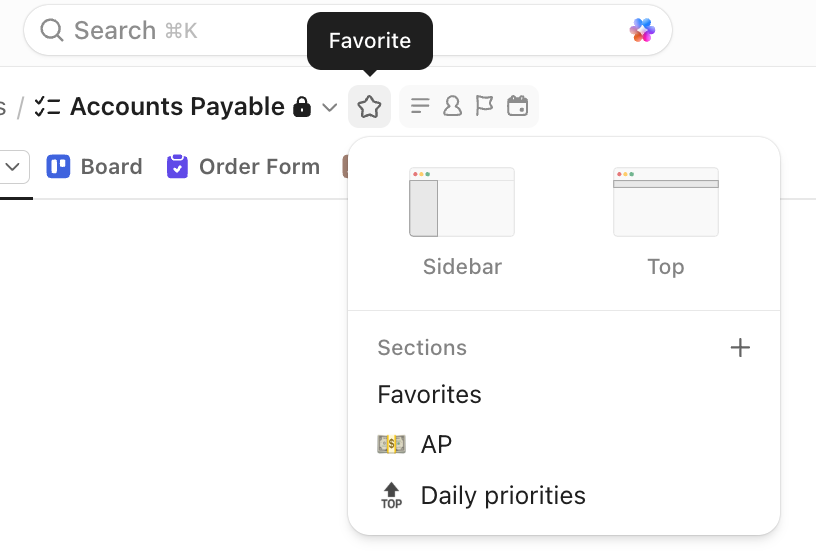This screenshot has height=554, width=816.
Task: Open the description lines icon
Action: click(x=421, y=106)
